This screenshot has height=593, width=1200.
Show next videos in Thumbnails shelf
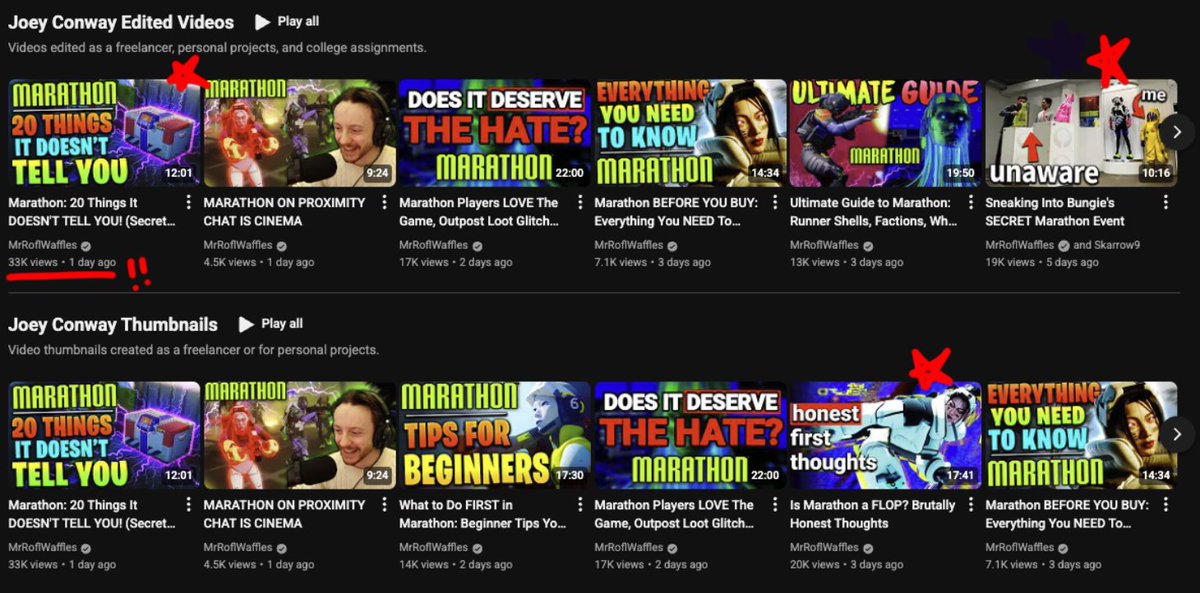tap(1177, 434)
